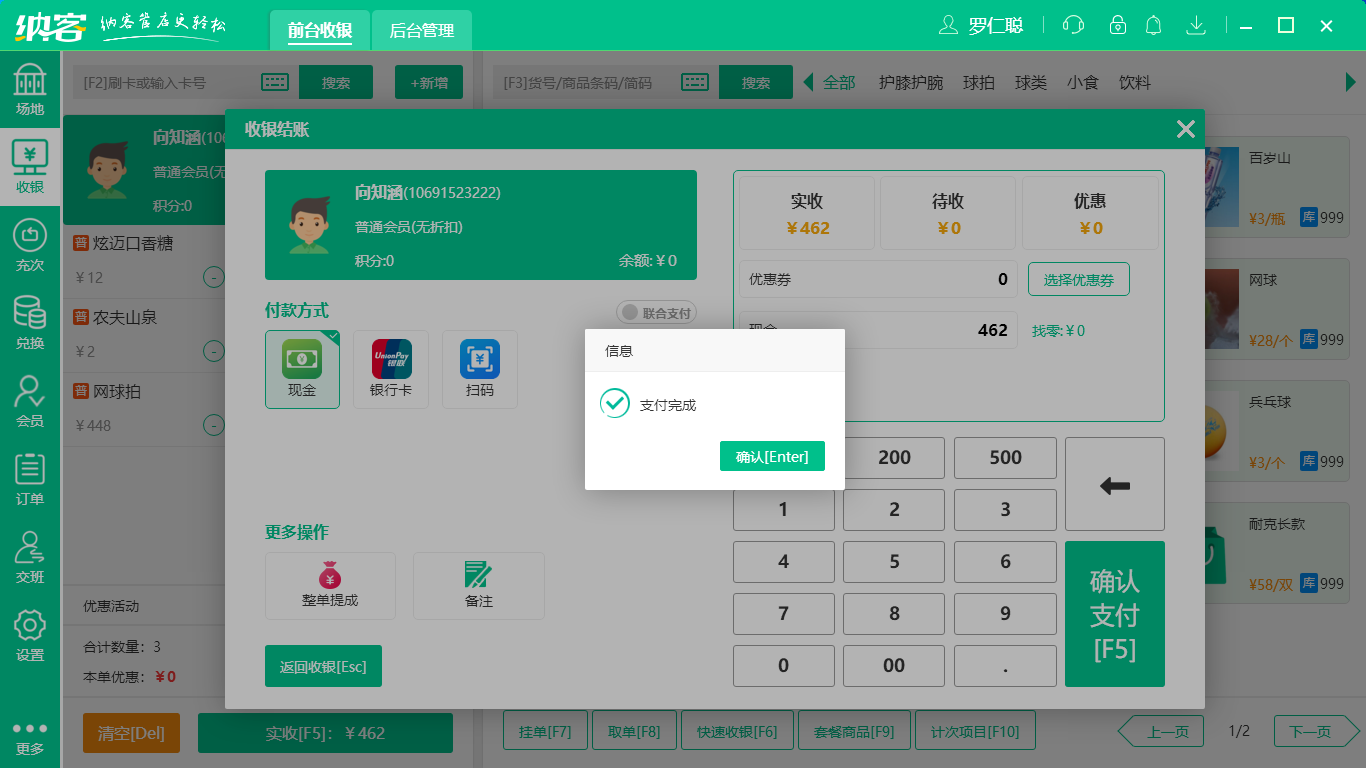Click the headset support icon
The width and height of the screenshot is (1366, 768).
pyautogui.click(x=1072, y=24)
